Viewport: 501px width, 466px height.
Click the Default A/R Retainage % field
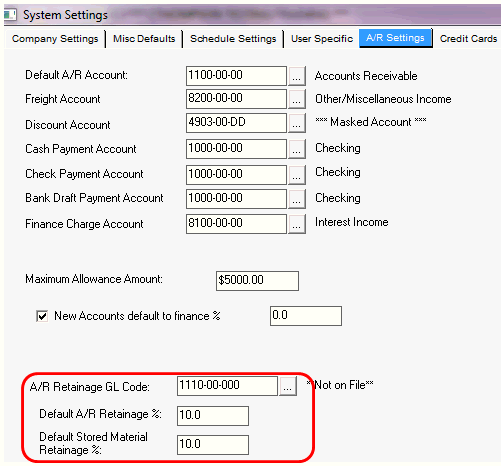click(213, 416)
